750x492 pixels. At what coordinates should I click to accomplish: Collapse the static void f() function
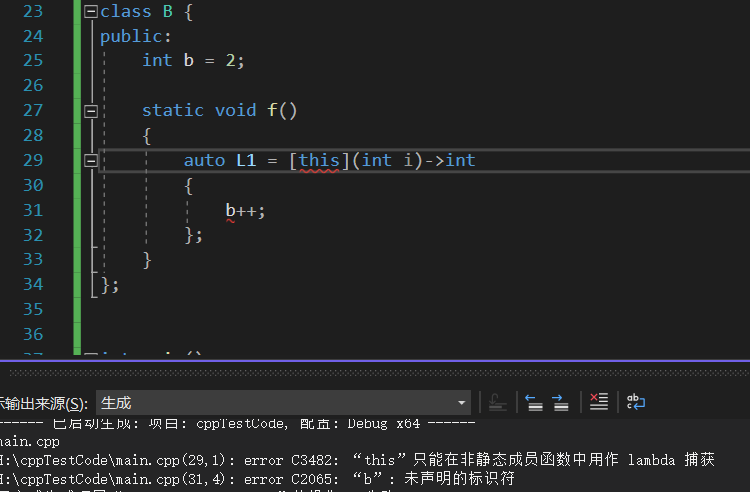(x=91, y=111)
